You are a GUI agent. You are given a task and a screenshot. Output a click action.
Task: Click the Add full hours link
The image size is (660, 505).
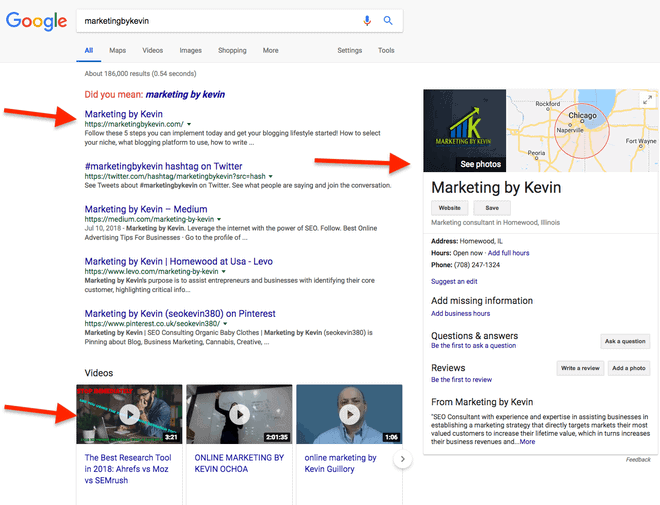click(508, 253)
